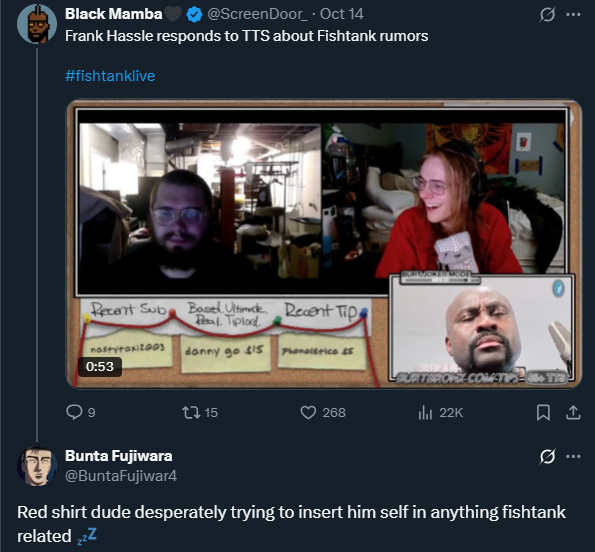The width and height of the screenshot is (595, 552).
Task: Like the Frank Hassle tweet
Action: tap(308, 412)
